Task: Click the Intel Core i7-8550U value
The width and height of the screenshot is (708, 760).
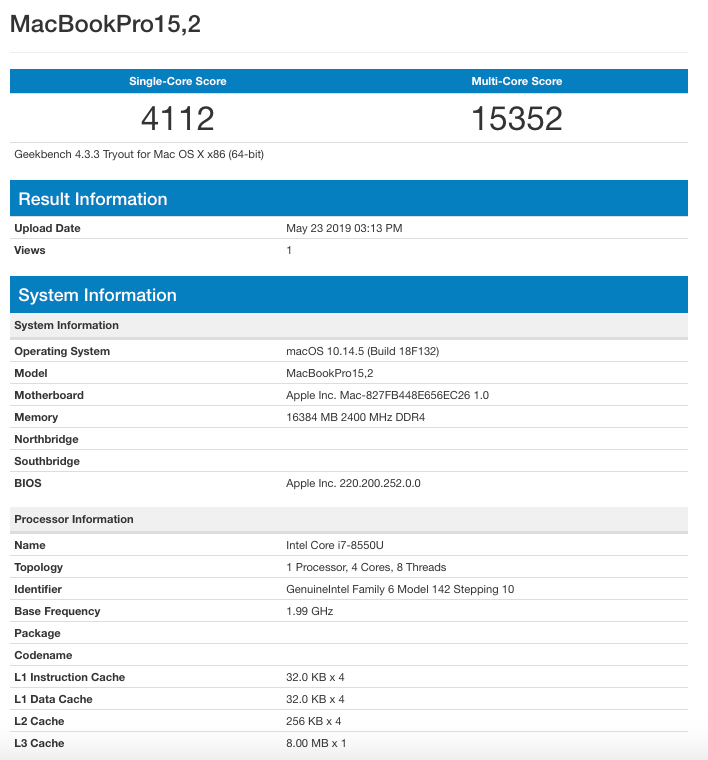Action: click(335, 545)
